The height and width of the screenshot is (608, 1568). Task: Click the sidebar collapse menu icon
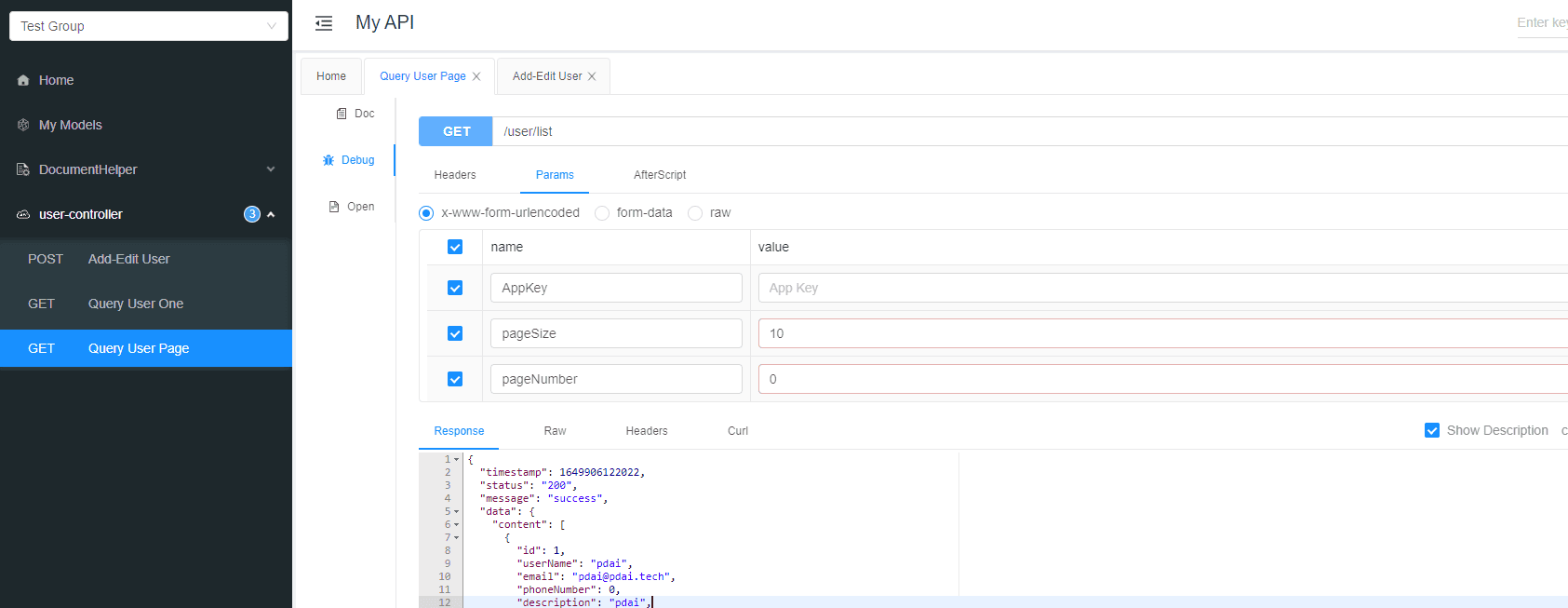coord(324,23)
